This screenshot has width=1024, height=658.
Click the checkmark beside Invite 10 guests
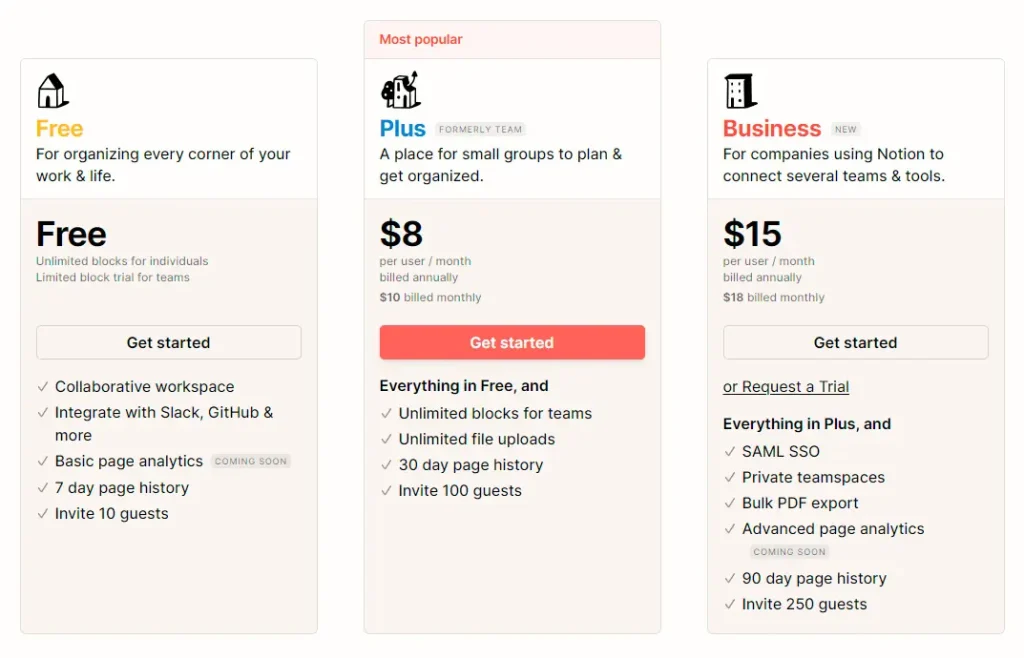point(43,514)
